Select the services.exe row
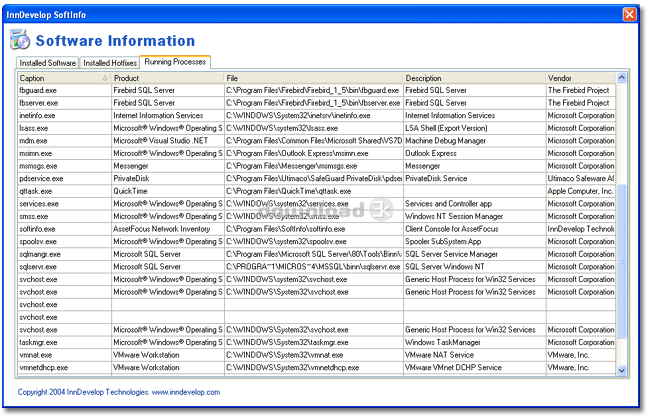Screen dimensions: 652x419 316,204
